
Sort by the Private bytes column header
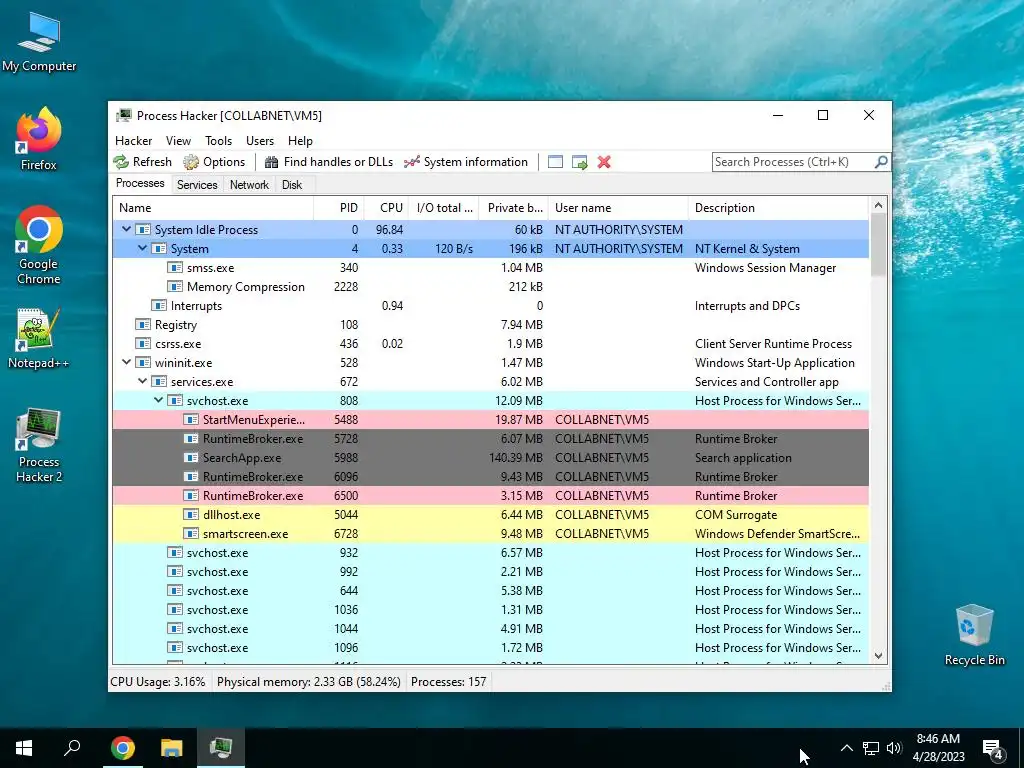513,208
